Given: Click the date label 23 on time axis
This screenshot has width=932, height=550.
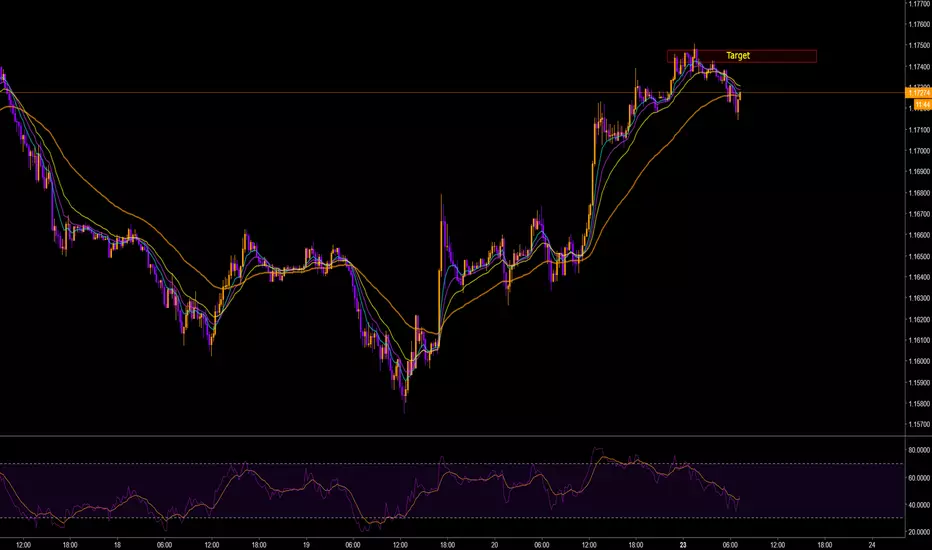Looking at the screenshot, I should 683,545.
